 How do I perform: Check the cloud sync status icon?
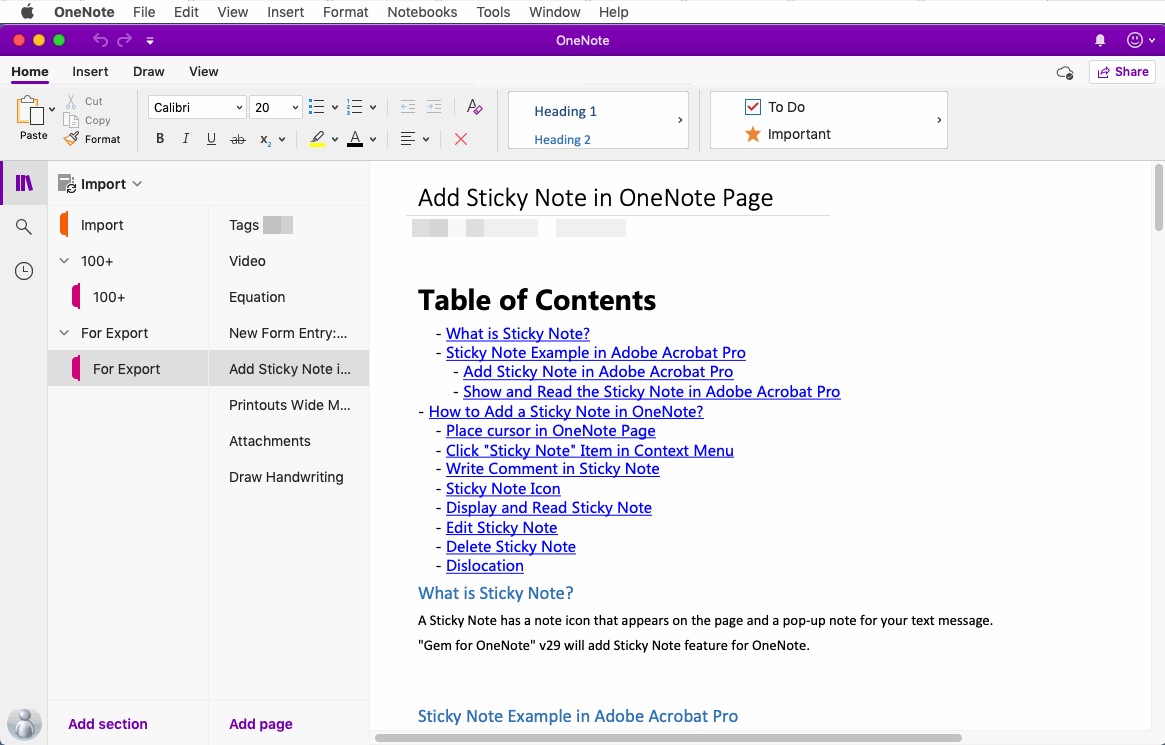[1065, 72]
